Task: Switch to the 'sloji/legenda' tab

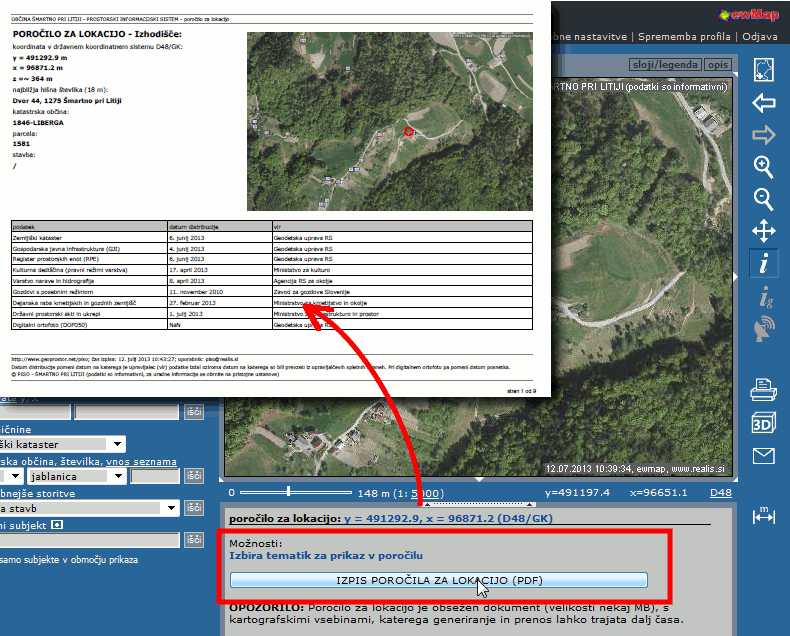Action: 665,64
